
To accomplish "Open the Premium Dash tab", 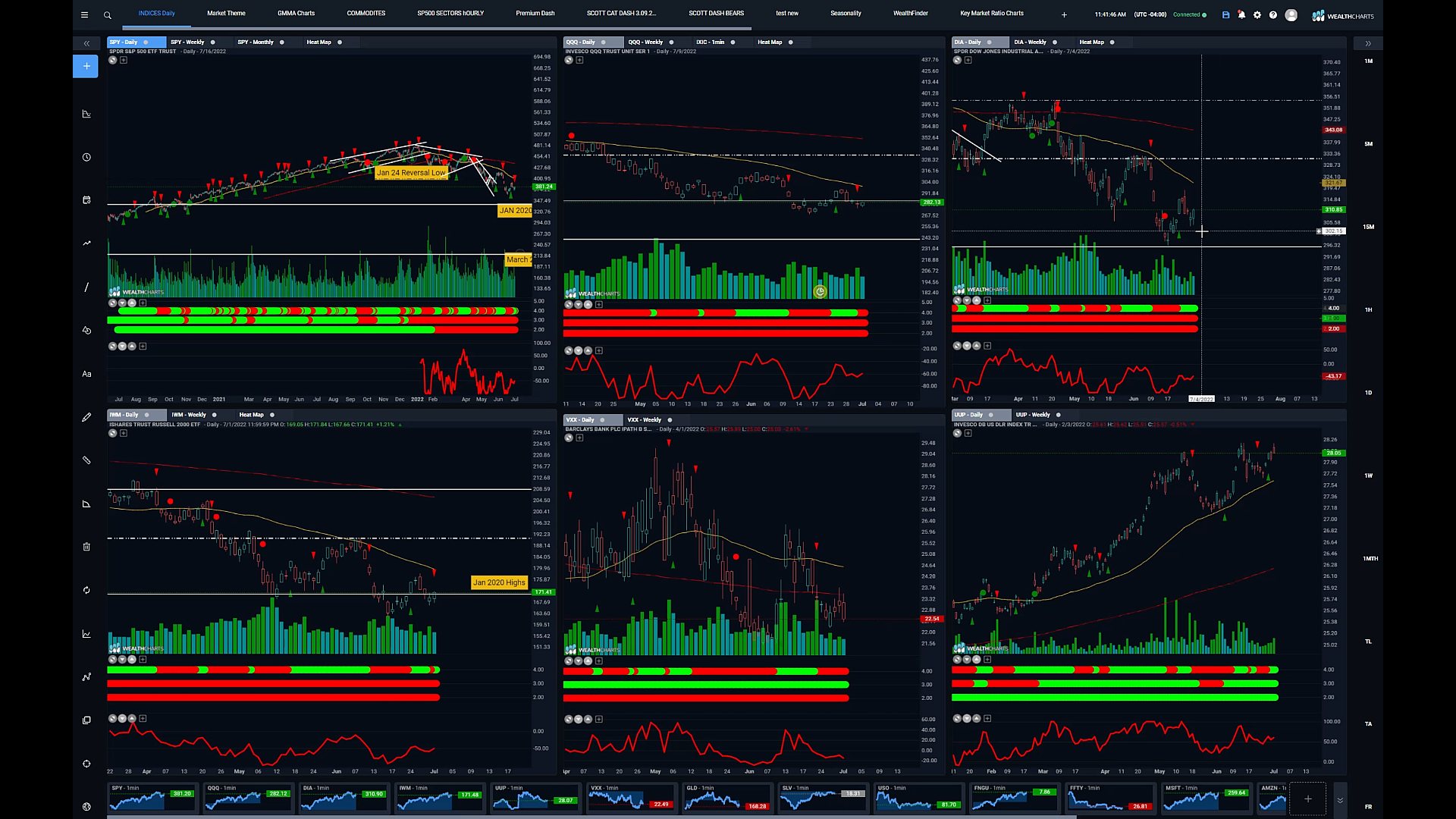I will coord(535,13).
